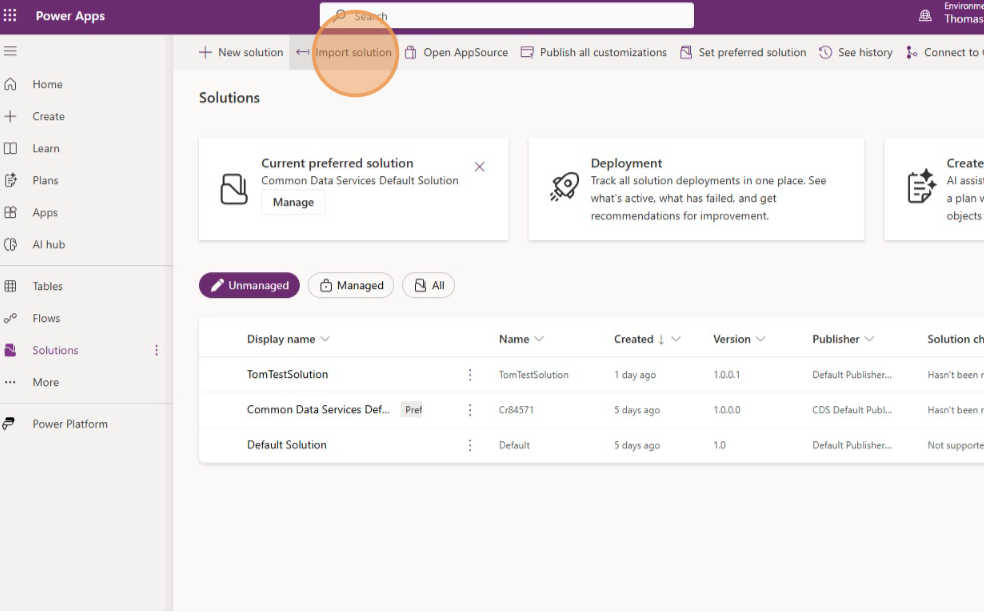The image size is (984, 616).
Task: Open the TomTestSolution solution
Action: 287,374
